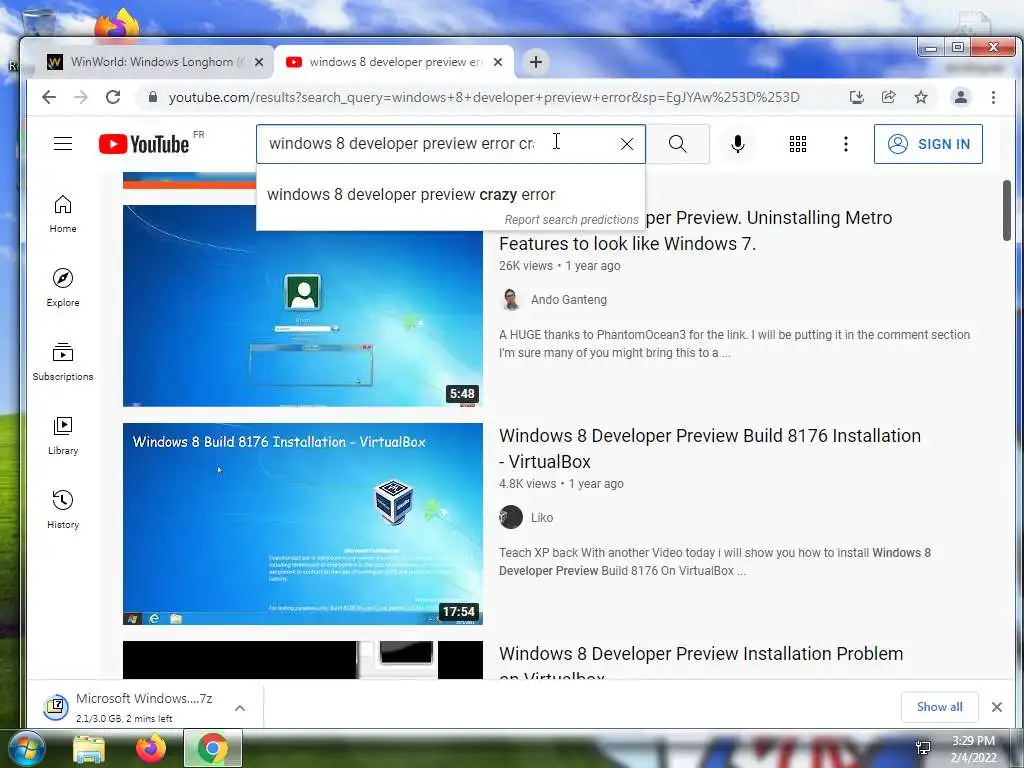The width and height of the screenshot is (1024, 768).
Task: Visit Liko channel name
Action: click(542, 518)
